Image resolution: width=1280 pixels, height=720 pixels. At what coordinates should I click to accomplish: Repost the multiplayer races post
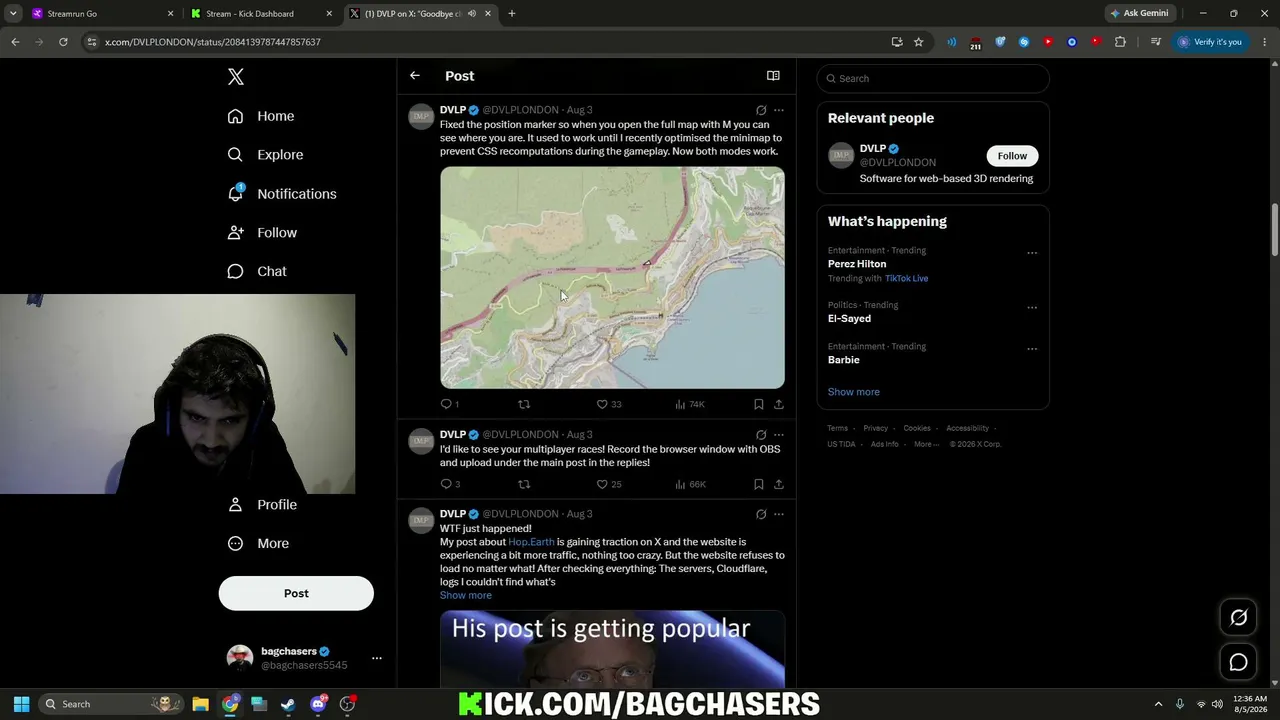pyautogui.click(x=524, y=484)
